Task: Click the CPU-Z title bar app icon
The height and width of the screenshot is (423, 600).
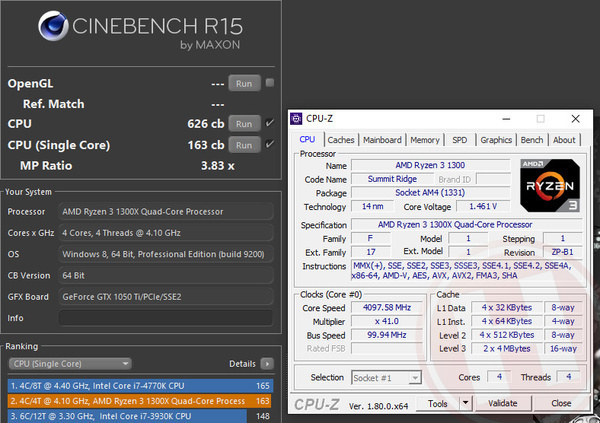Action: [x=296, y=119]
